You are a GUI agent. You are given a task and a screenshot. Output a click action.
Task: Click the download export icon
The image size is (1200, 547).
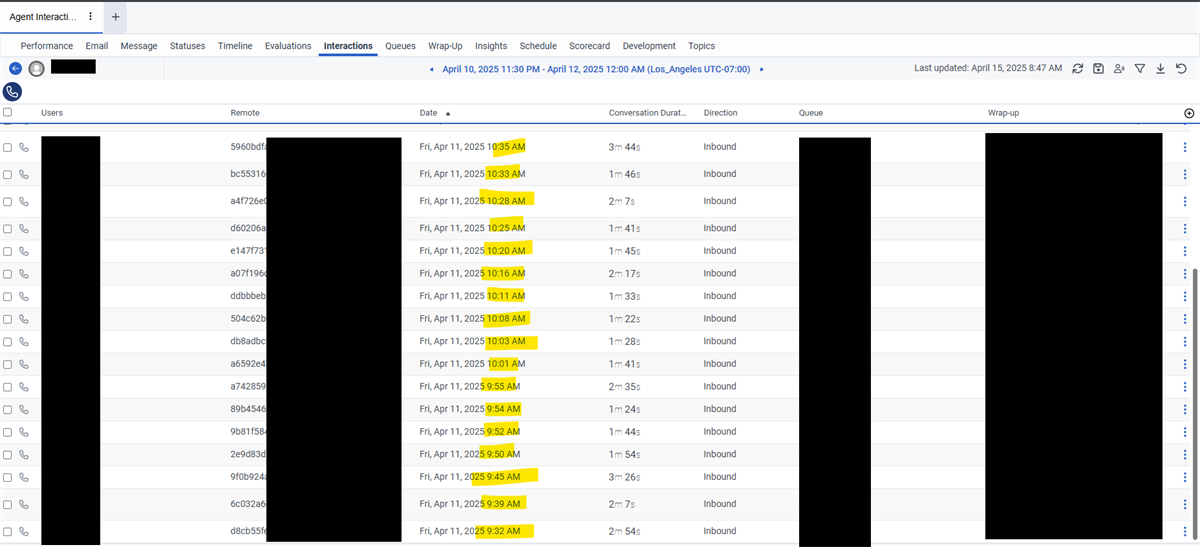coord(1160,68)
